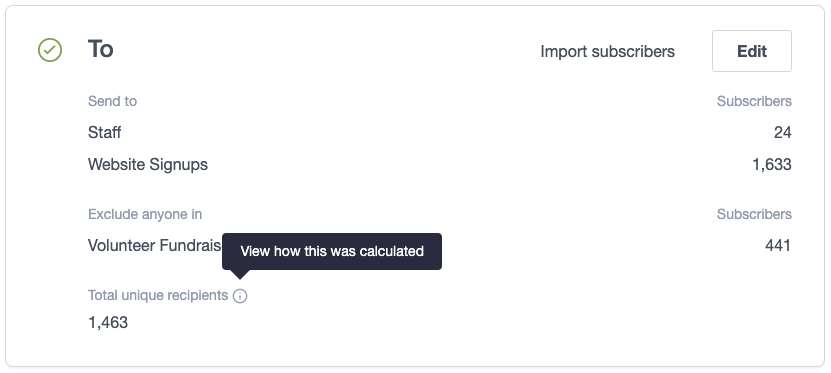This screenshot has width=831, height=373.
Task: Click the Subscribers header above Staff count
Action: pos(754,101)
